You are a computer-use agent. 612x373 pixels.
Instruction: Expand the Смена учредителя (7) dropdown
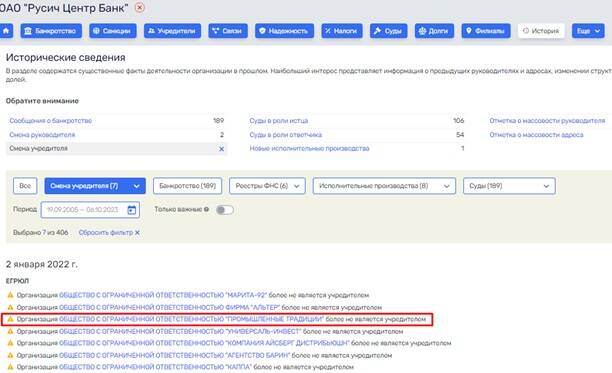95,186
